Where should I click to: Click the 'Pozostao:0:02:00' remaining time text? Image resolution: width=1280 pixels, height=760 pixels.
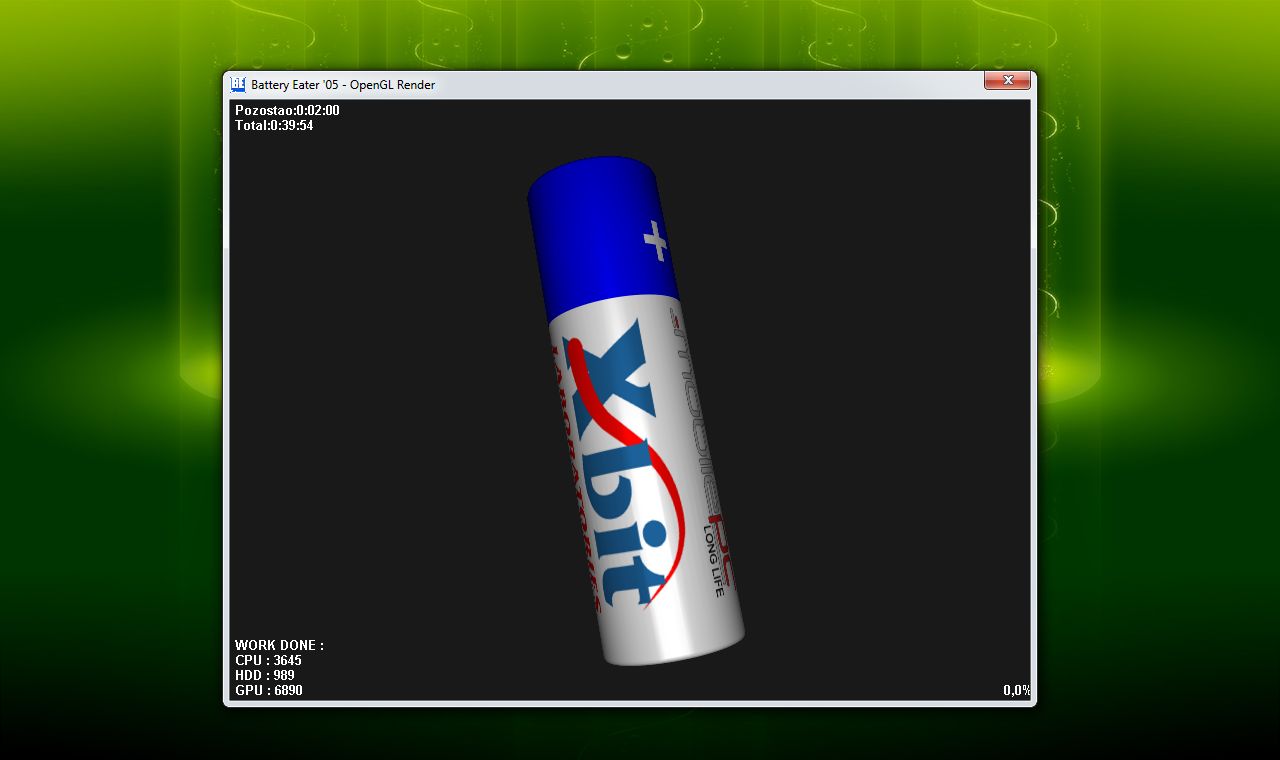tap(287, 110)
